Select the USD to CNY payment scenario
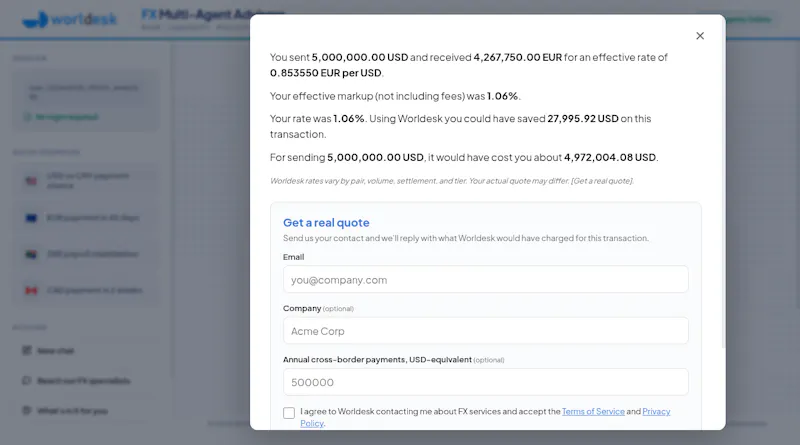The width and height of the screenshot is (800, 445). point(85,181)
